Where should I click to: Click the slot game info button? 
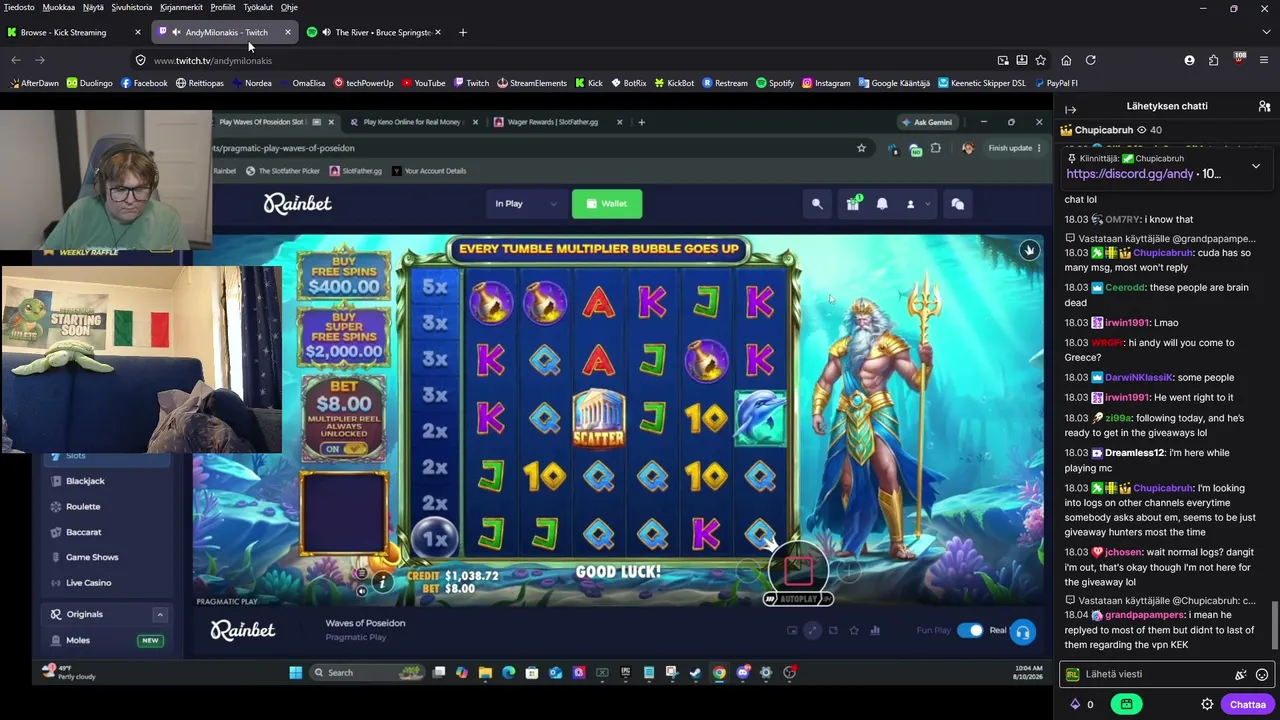tap(382, 581)
